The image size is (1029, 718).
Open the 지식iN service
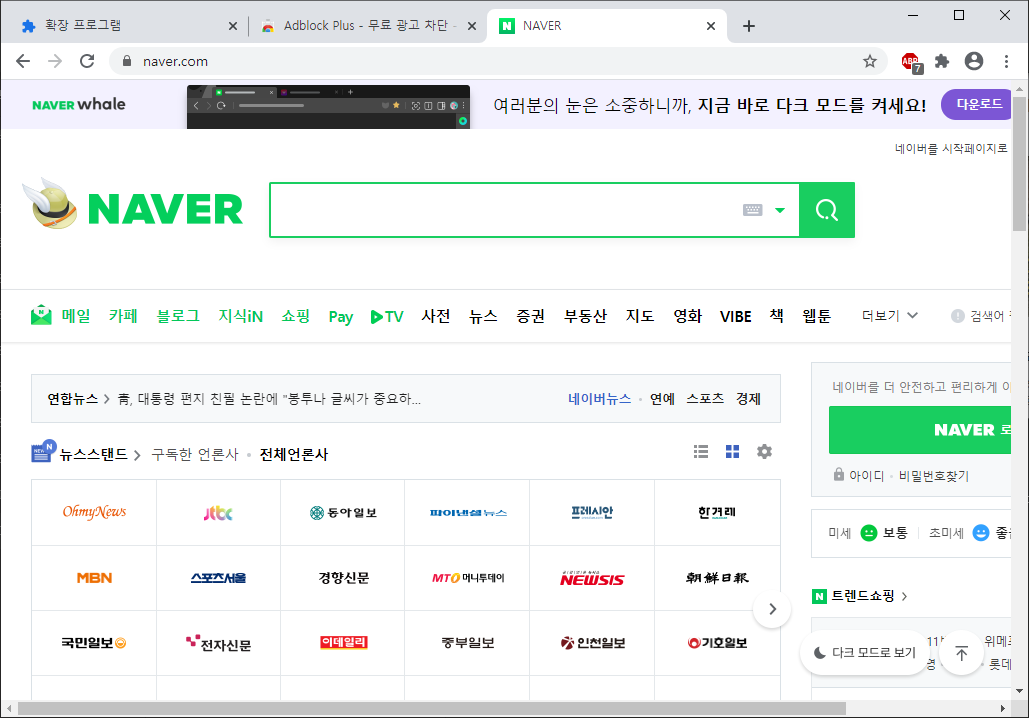[x=240, y=316]
